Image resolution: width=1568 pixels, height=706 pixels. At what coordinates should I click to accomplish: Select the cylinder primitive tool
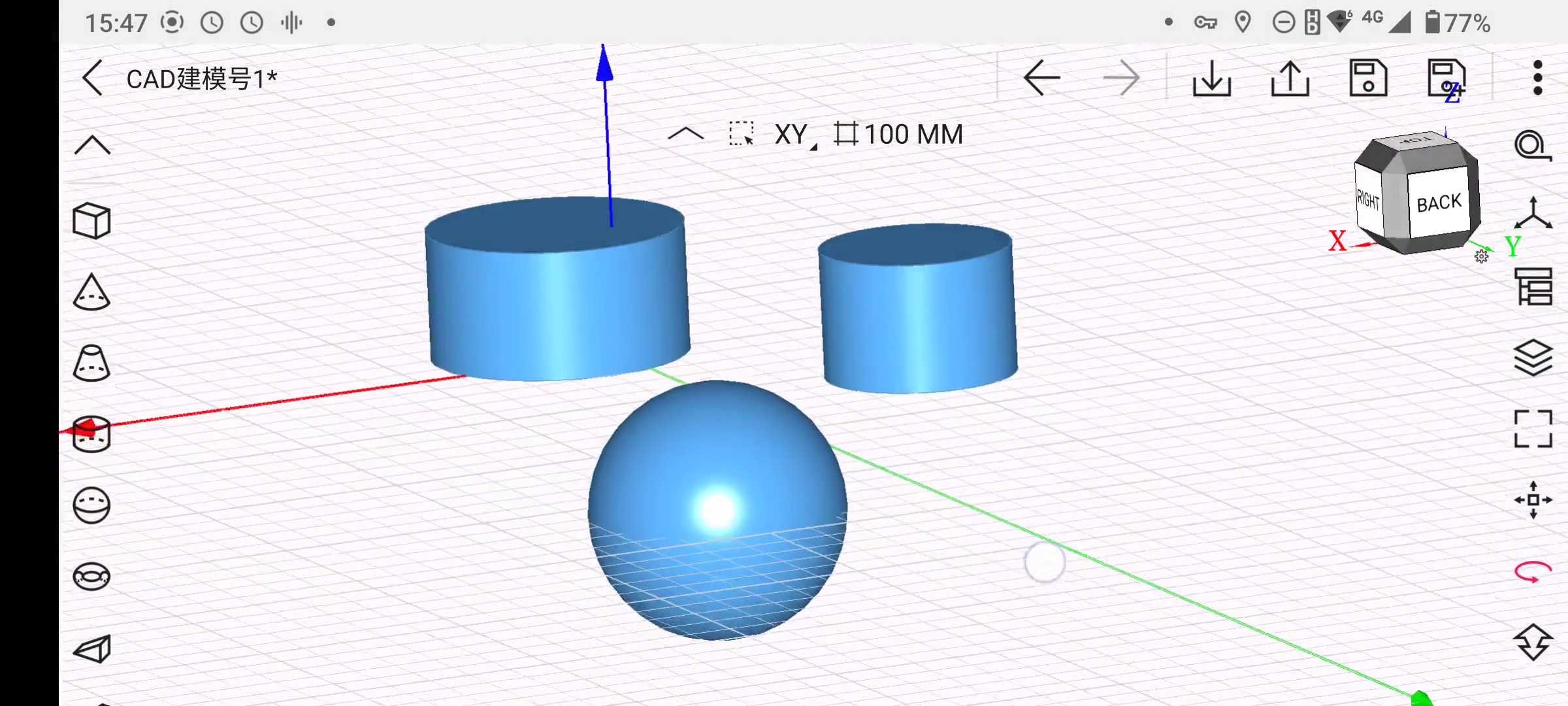91,435
